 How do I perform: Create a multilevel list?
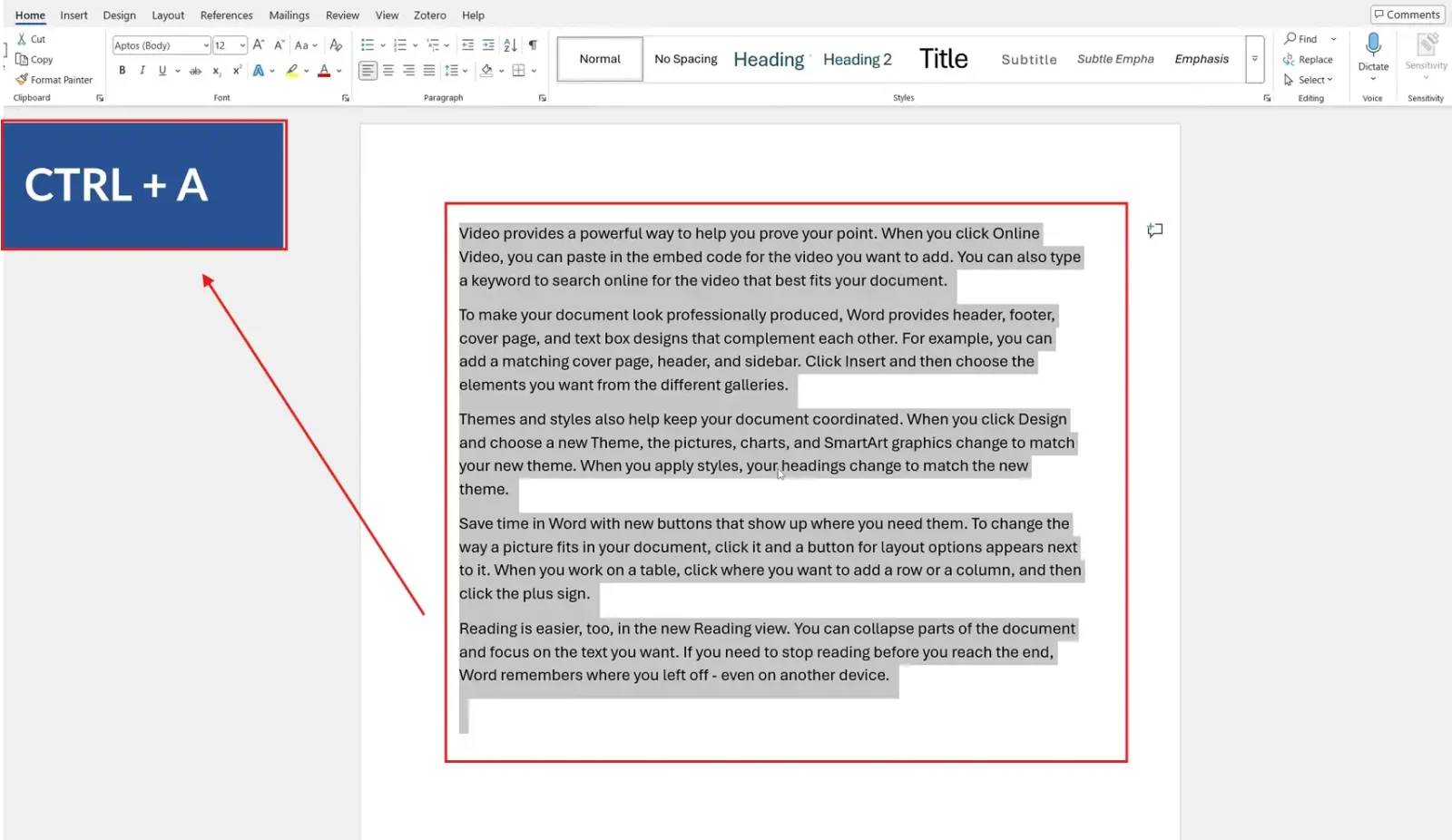click(433, 44)
